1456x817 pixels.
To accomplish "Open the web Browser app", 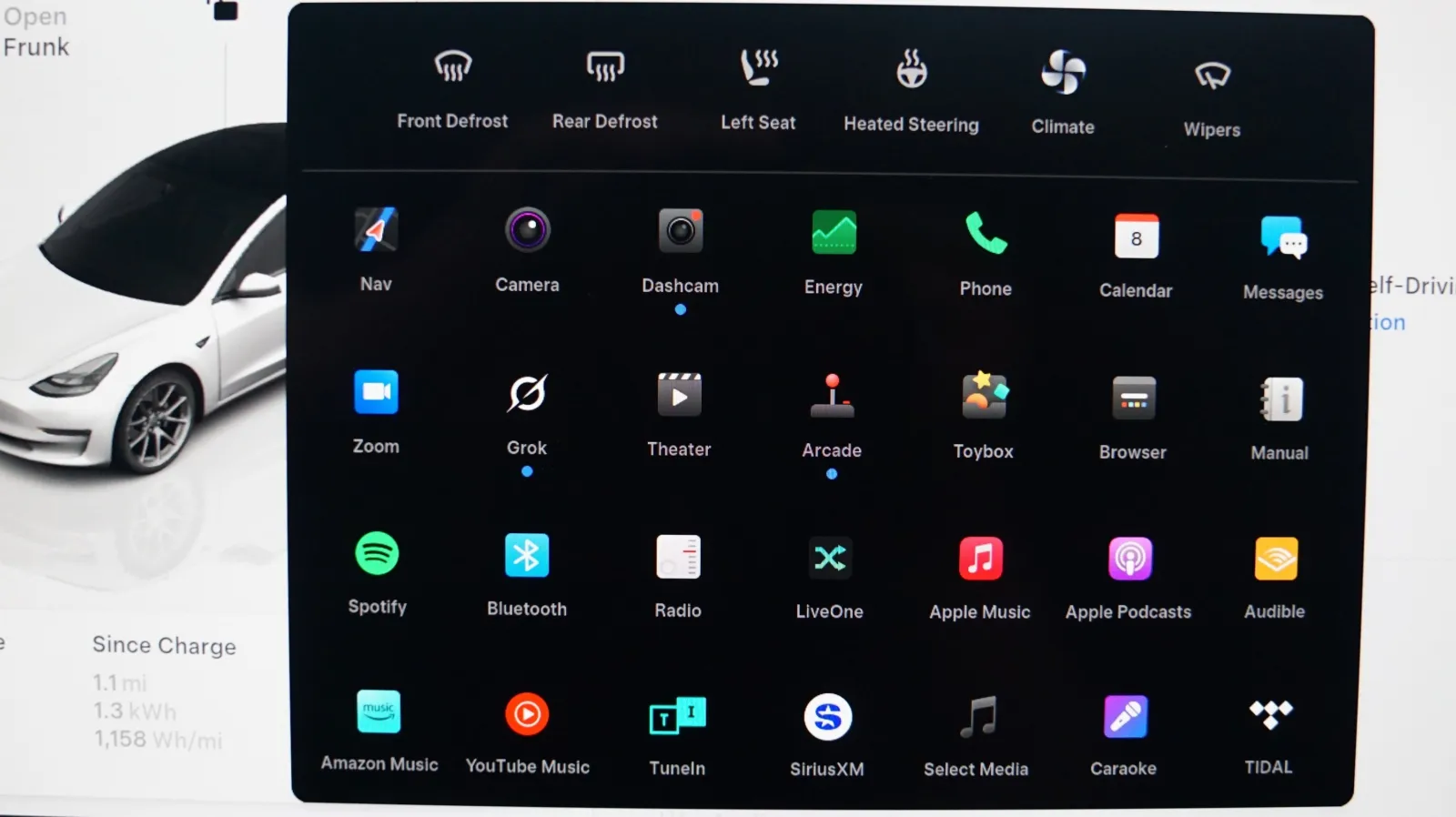I will (1133, 398).
